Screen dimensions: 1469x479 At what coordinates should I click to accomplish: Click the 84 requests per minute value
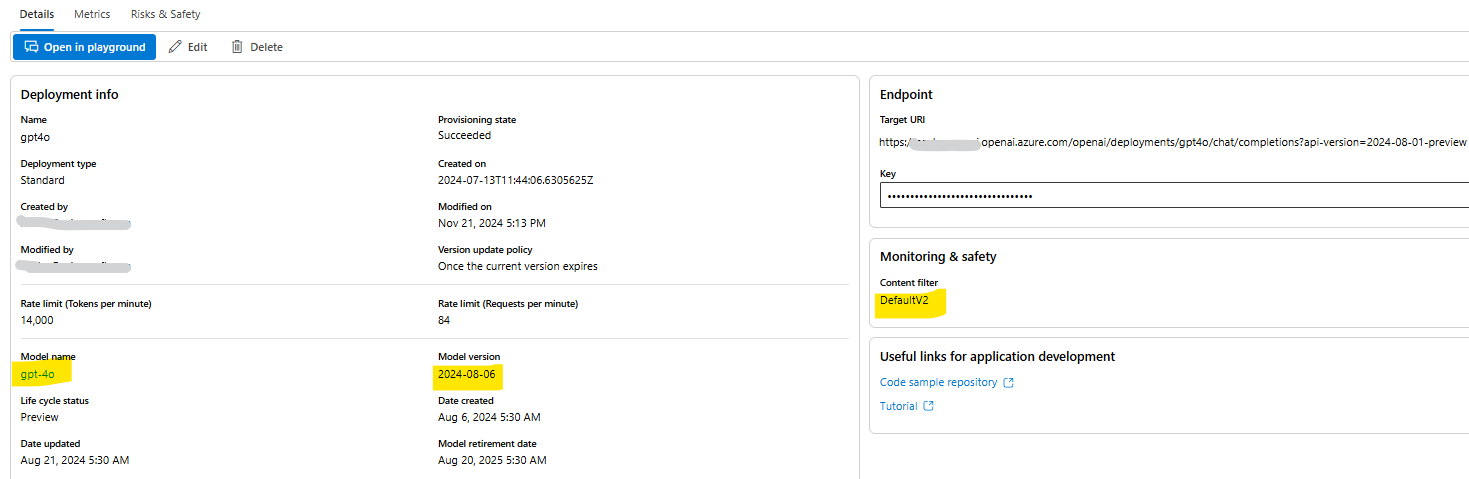pos(444,320)
